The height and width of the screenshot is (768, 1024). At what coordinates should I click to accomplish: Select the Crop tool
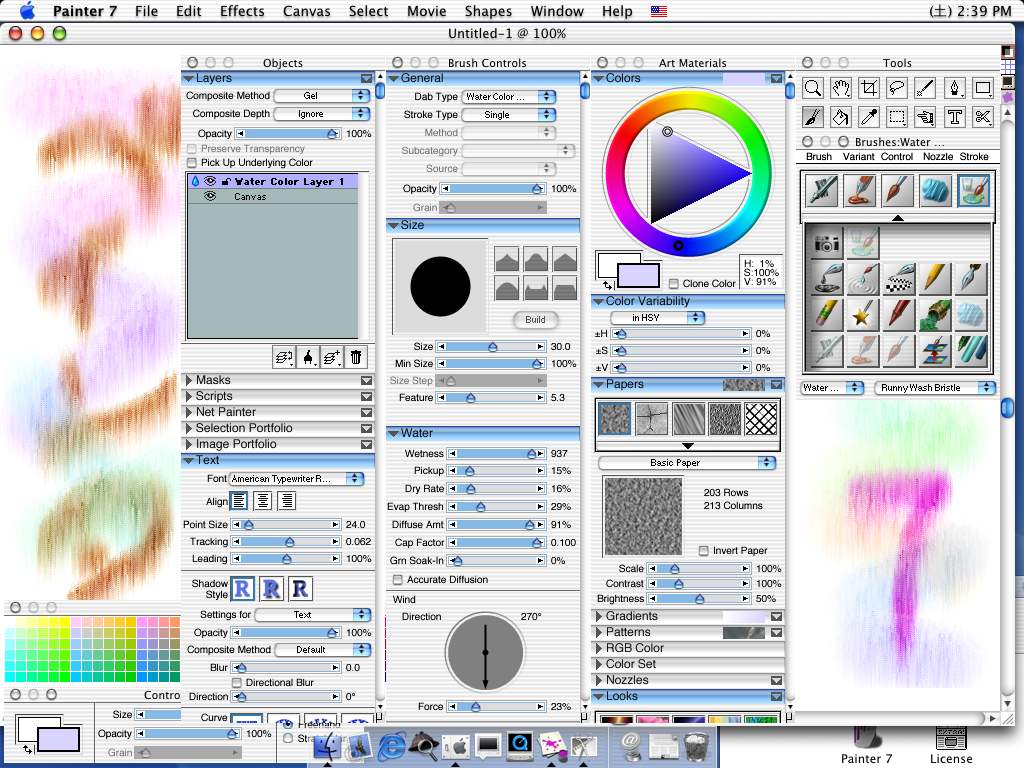(869, 88)
